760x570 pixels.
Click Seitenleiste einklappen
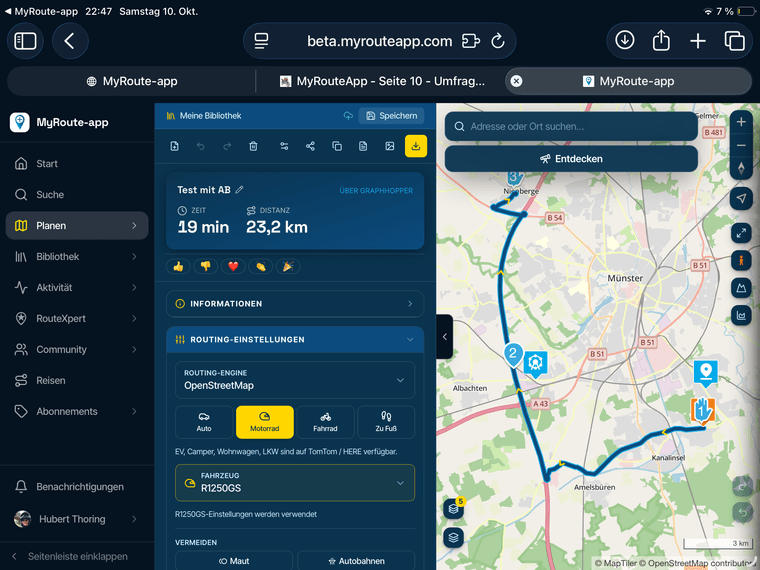70,556
